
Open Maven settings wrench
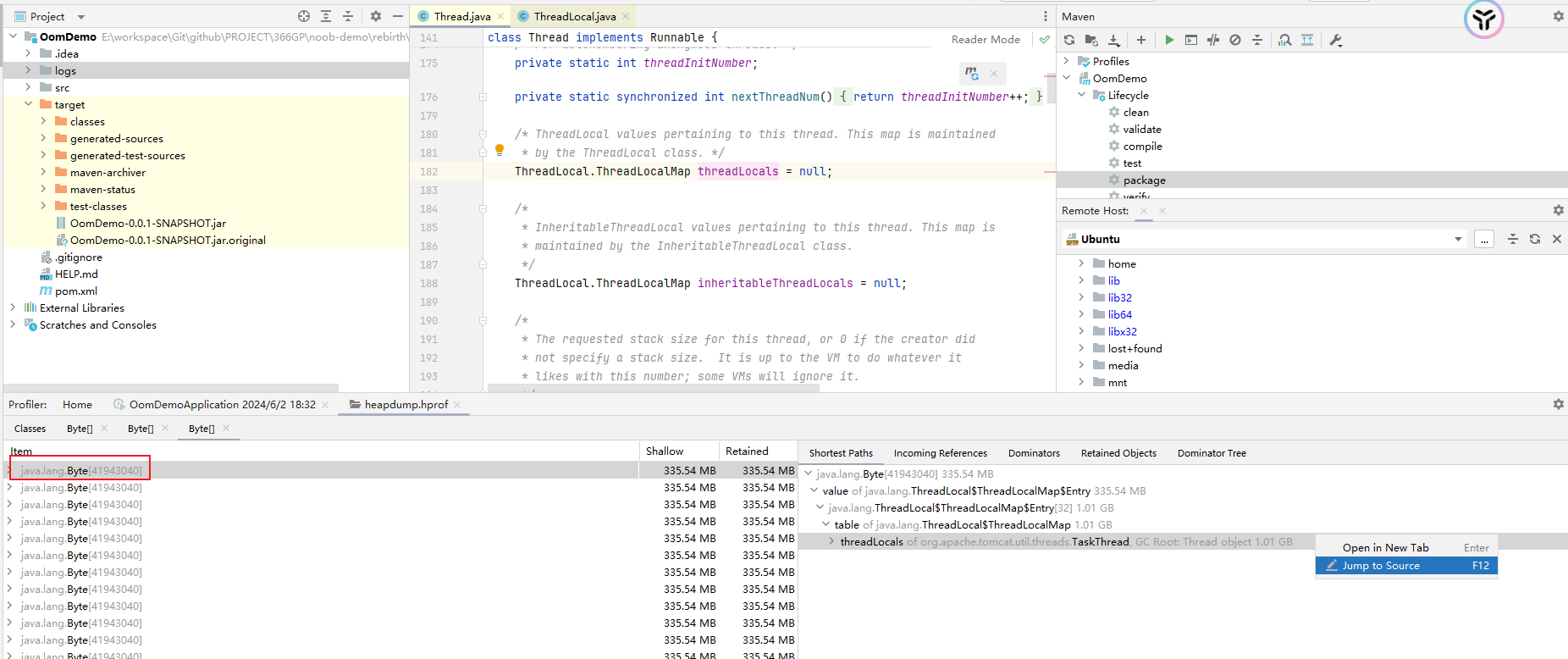(1336, 40)
